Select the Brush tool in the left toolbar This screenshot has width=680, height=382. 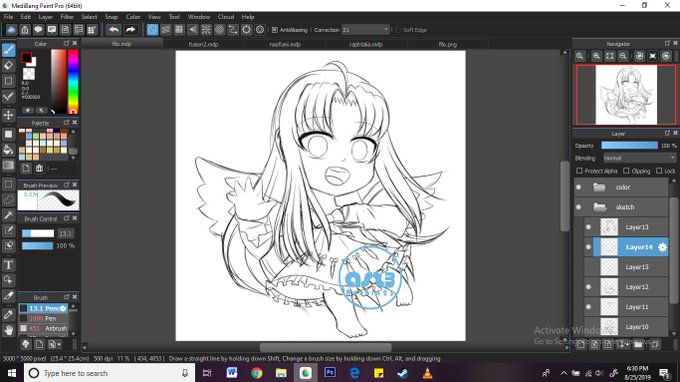tap(8, 50)
